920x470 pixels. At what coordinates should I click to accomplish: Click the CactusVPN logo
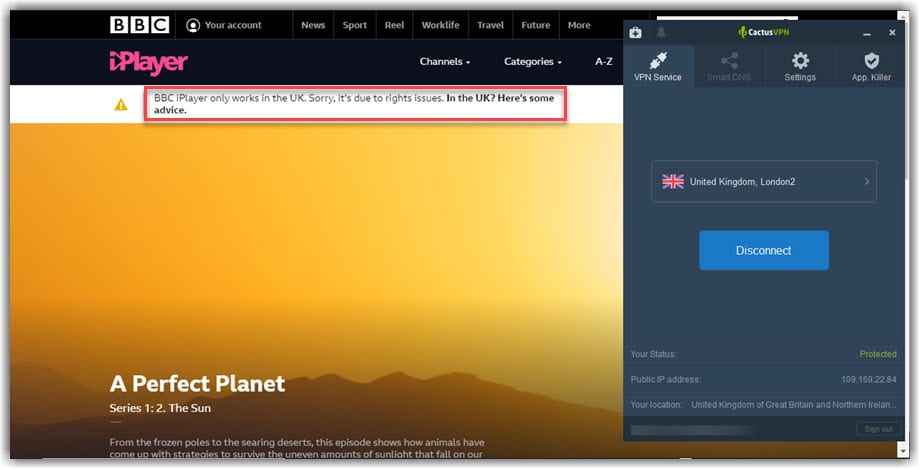pos(763,32)
